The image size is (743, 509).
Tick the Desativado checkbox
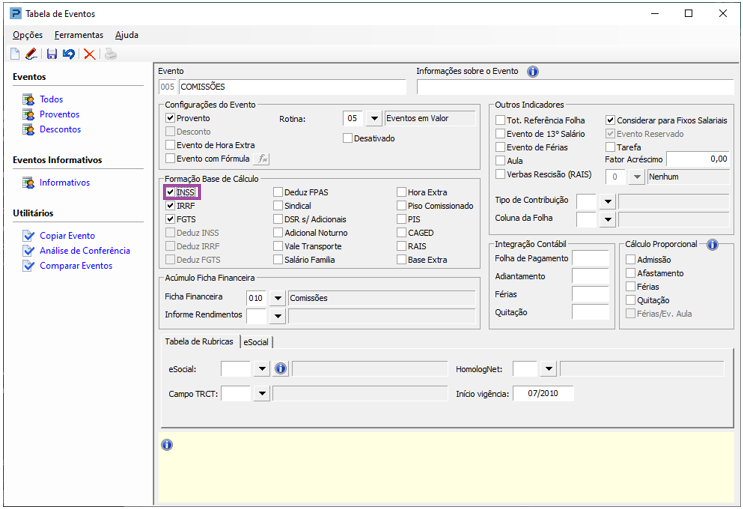click(x=347, y=138)
